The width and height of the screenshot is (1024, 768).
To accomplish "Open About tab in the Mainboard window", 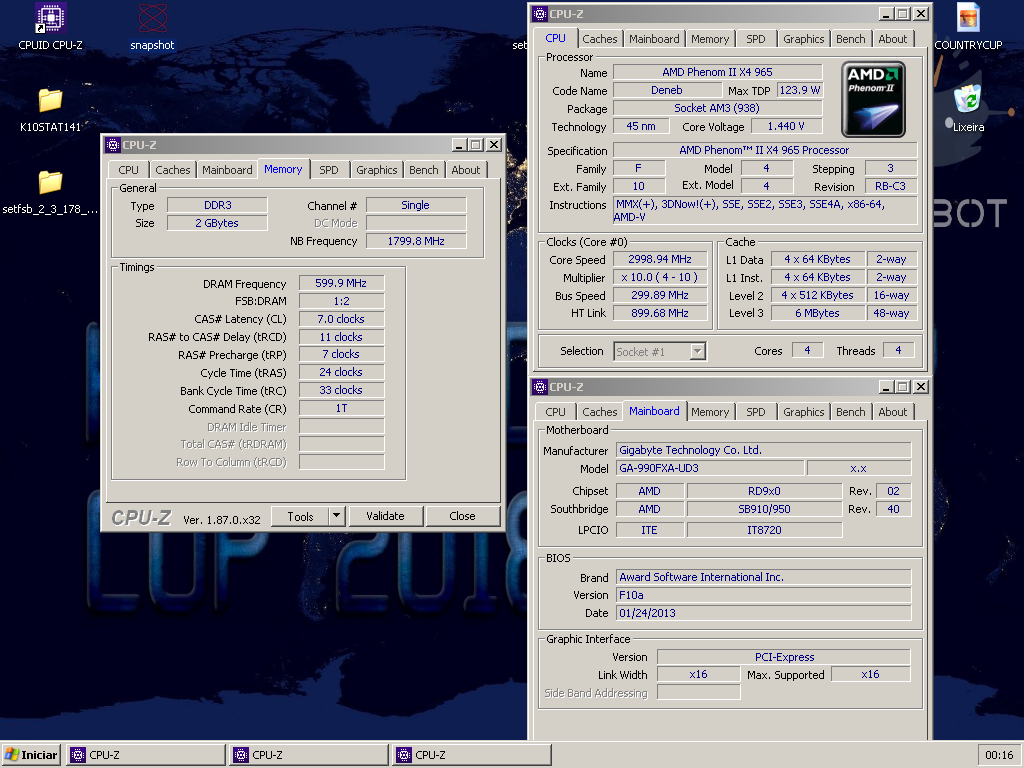I will 892,412.
